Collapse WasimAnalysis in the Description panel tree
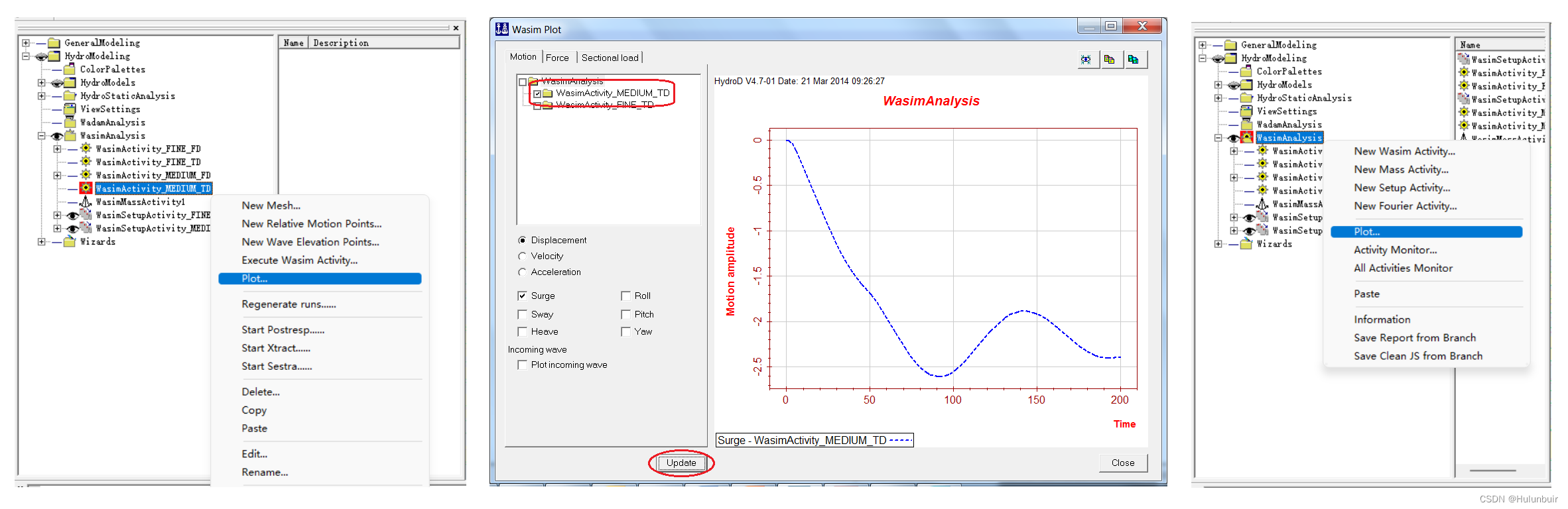The width and height of the screenshot is (1568, 509). click(x=41, y=135)
